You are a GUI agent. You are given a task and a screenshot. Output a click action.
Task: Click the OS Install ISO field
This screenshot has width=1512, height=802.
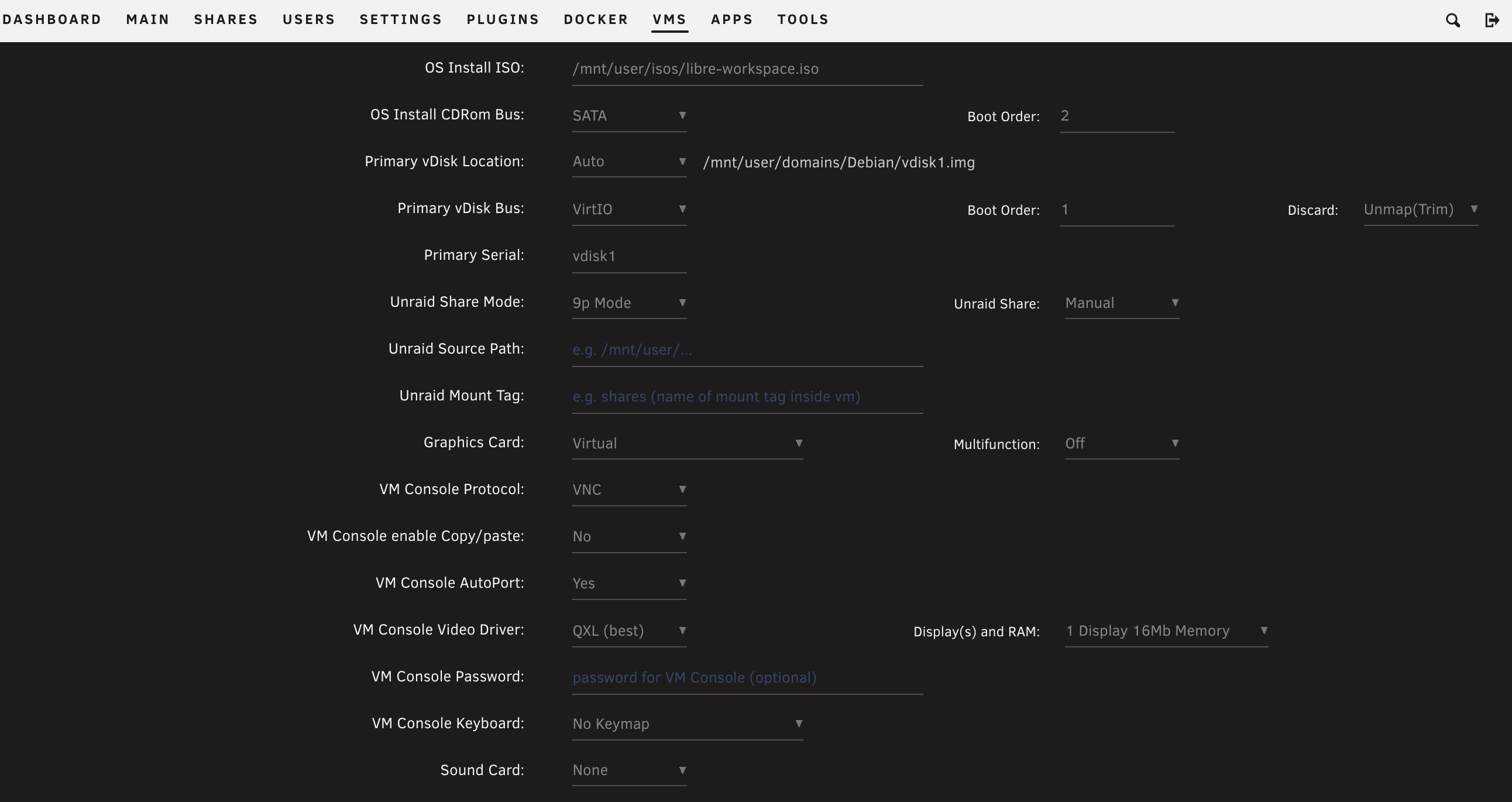[747, 69]
